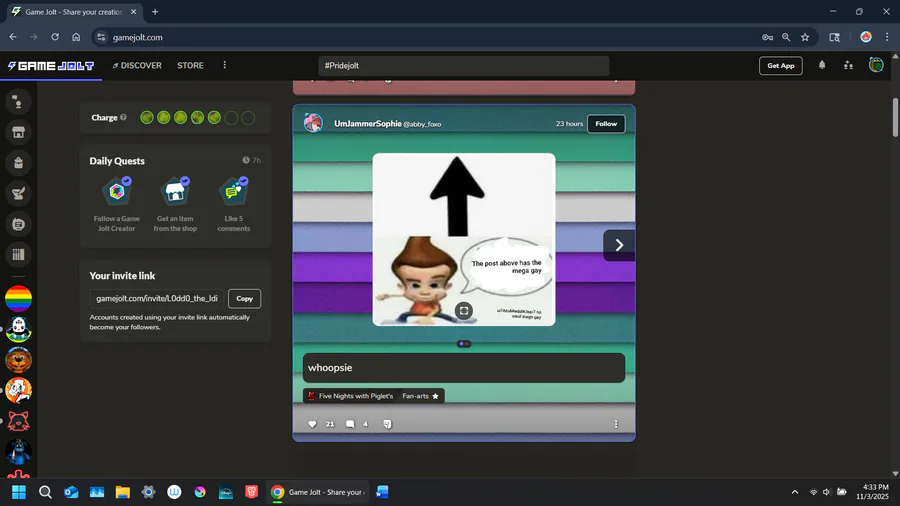Open the backpack icon in left sidebar
Screen dimensions: 900x506
18,163
